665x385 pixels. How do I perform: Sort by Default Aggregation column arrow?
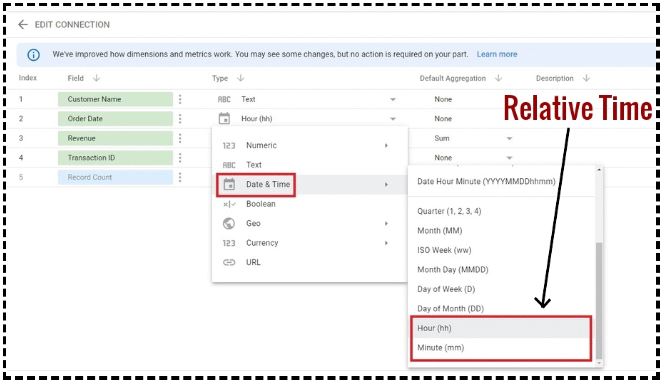point(498,78)
